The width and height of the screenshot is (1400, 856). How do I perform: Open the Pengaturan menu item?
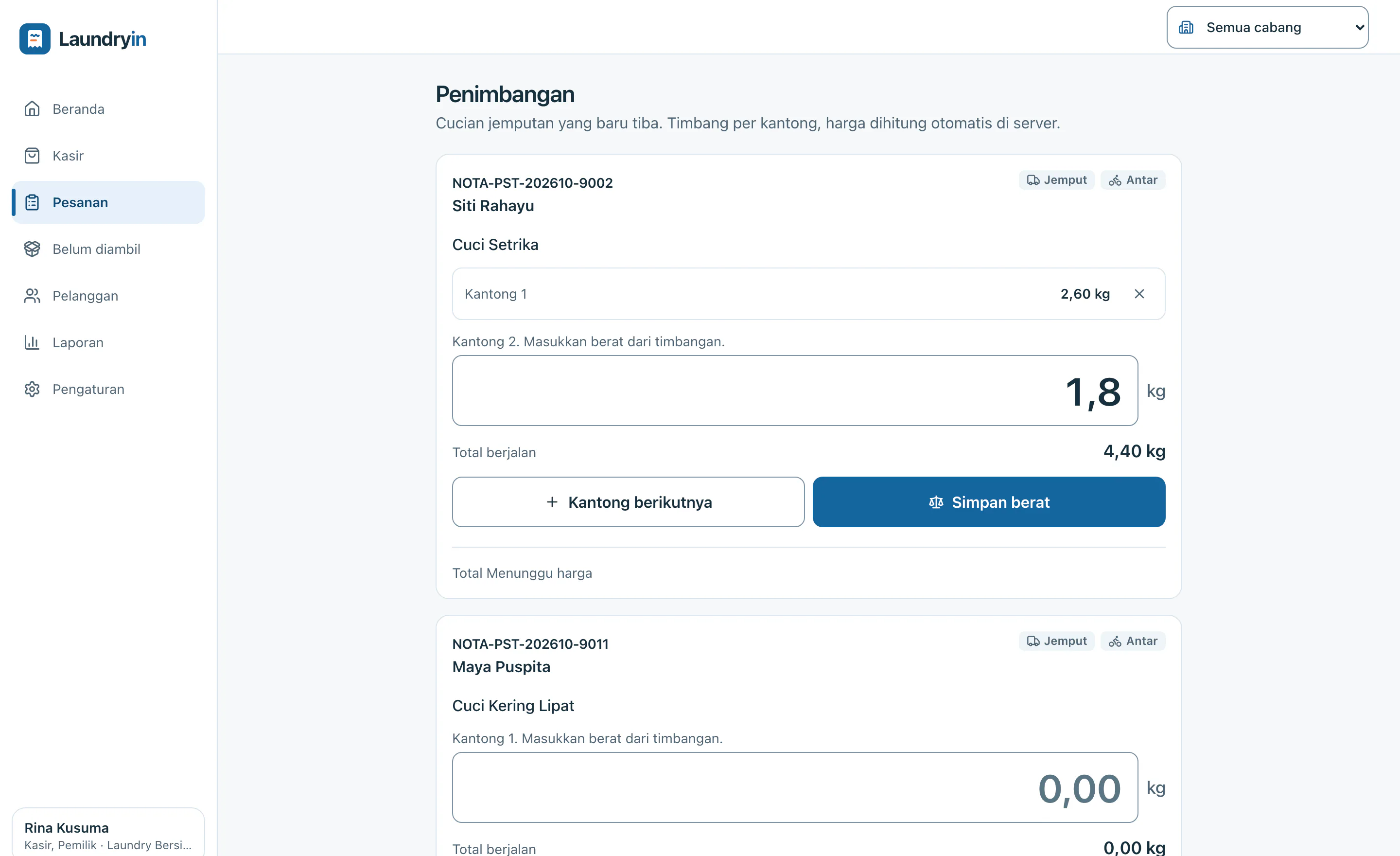tap(108, 389)
